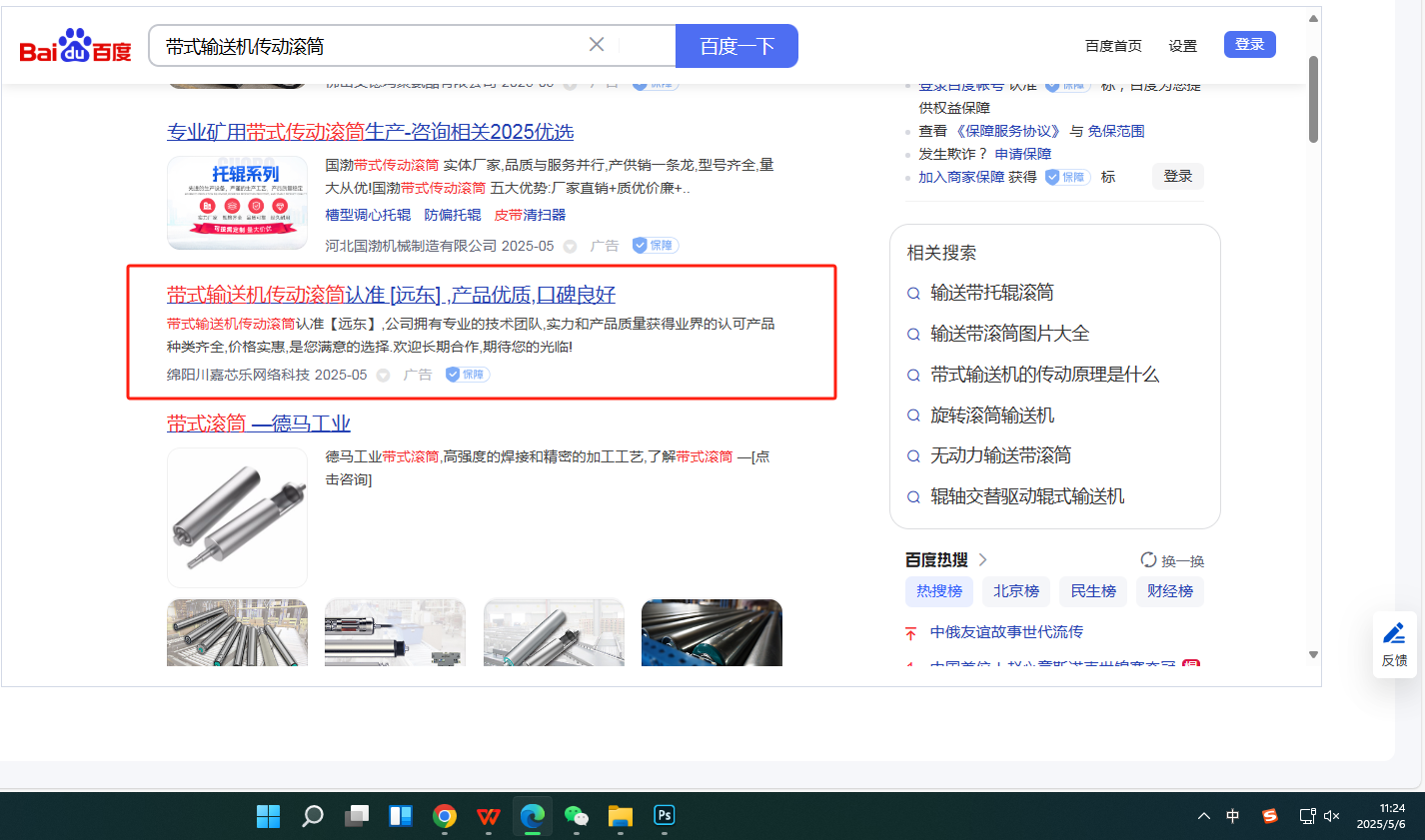Open File Explorer from the taskbar
Viewport: 1425px width, 840px height.
[621, 816]
